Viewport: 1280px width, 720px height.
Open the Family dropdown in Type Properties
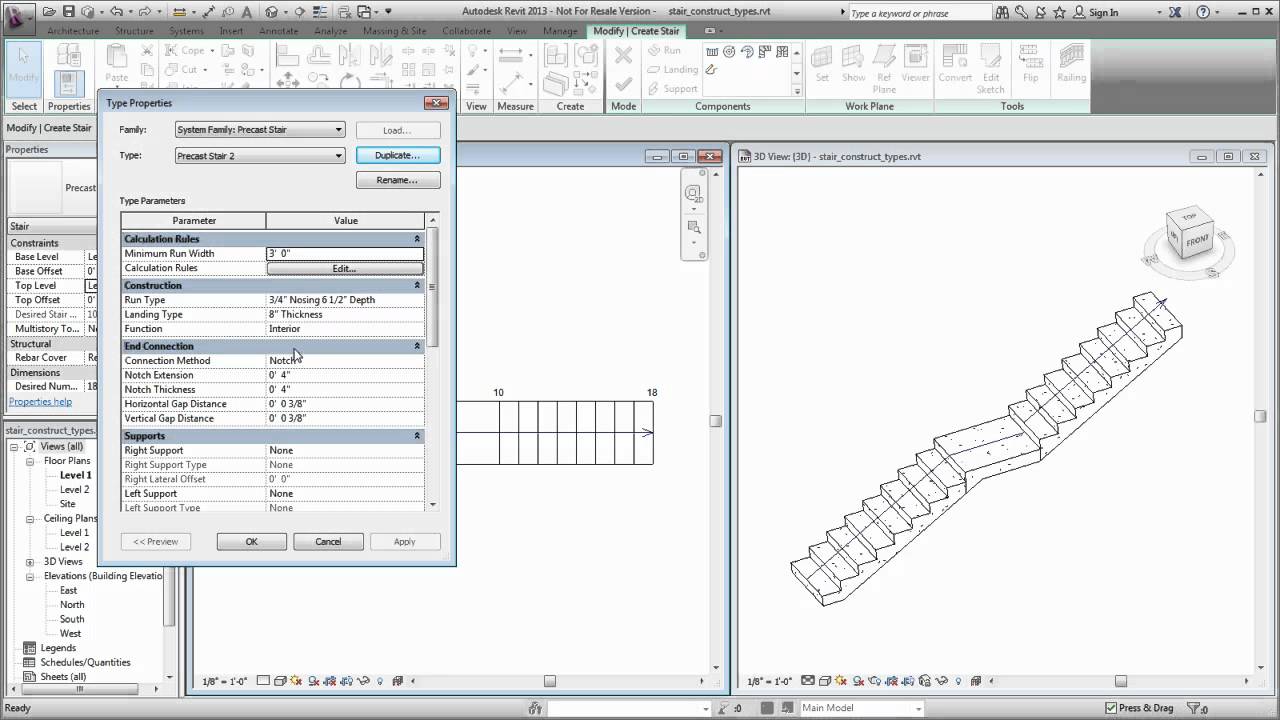(x=338, y=129)
